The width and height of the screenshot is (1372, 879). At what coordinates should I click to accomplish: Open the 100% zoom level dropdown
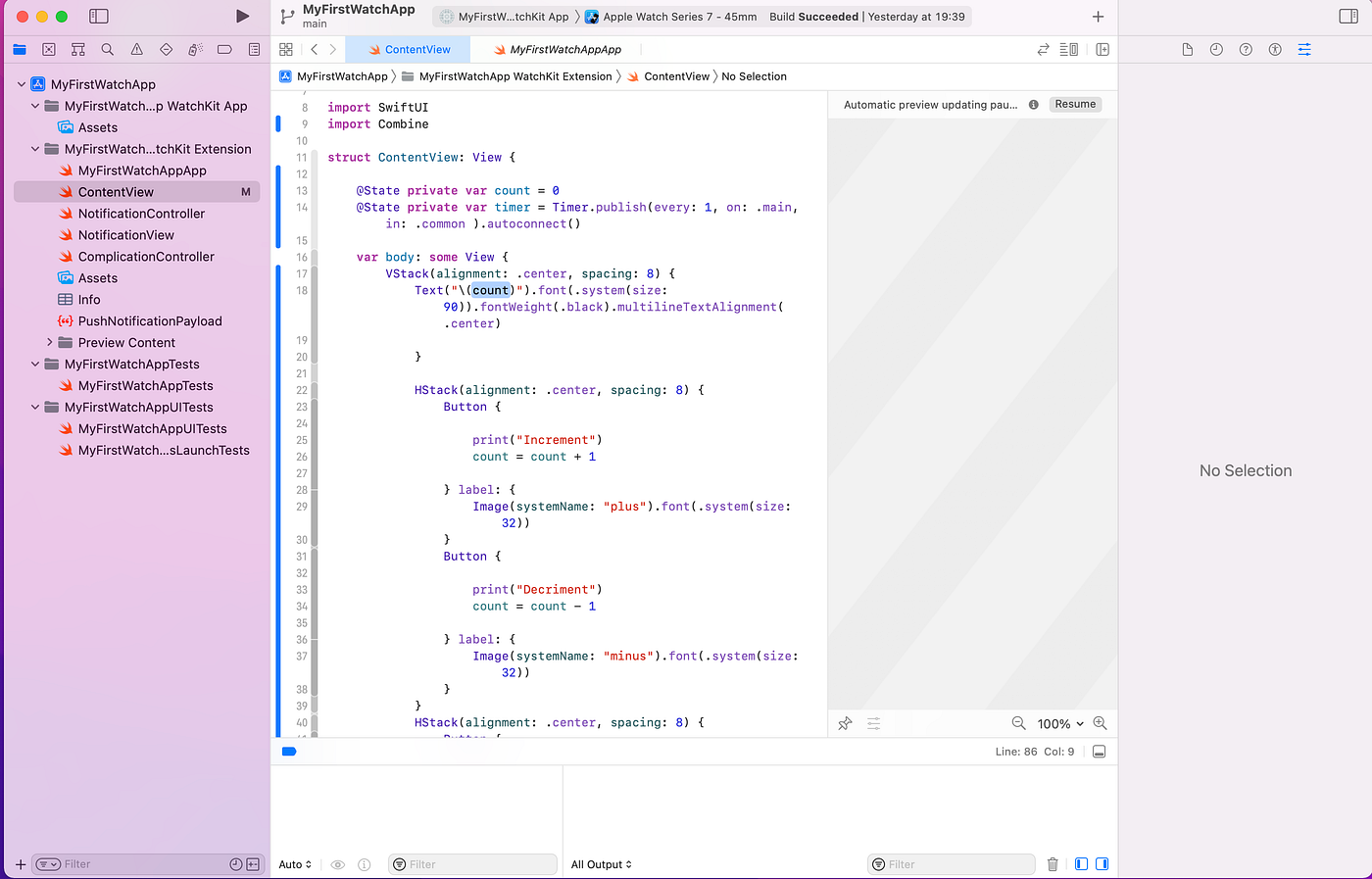pyautogui.click(x=1061, y=724)
